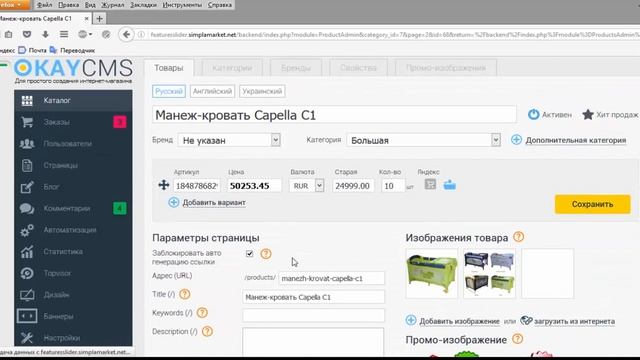This screenshot has width=640, height=360.
Task: Open Почта bookmark
Action: click(33, 50)
